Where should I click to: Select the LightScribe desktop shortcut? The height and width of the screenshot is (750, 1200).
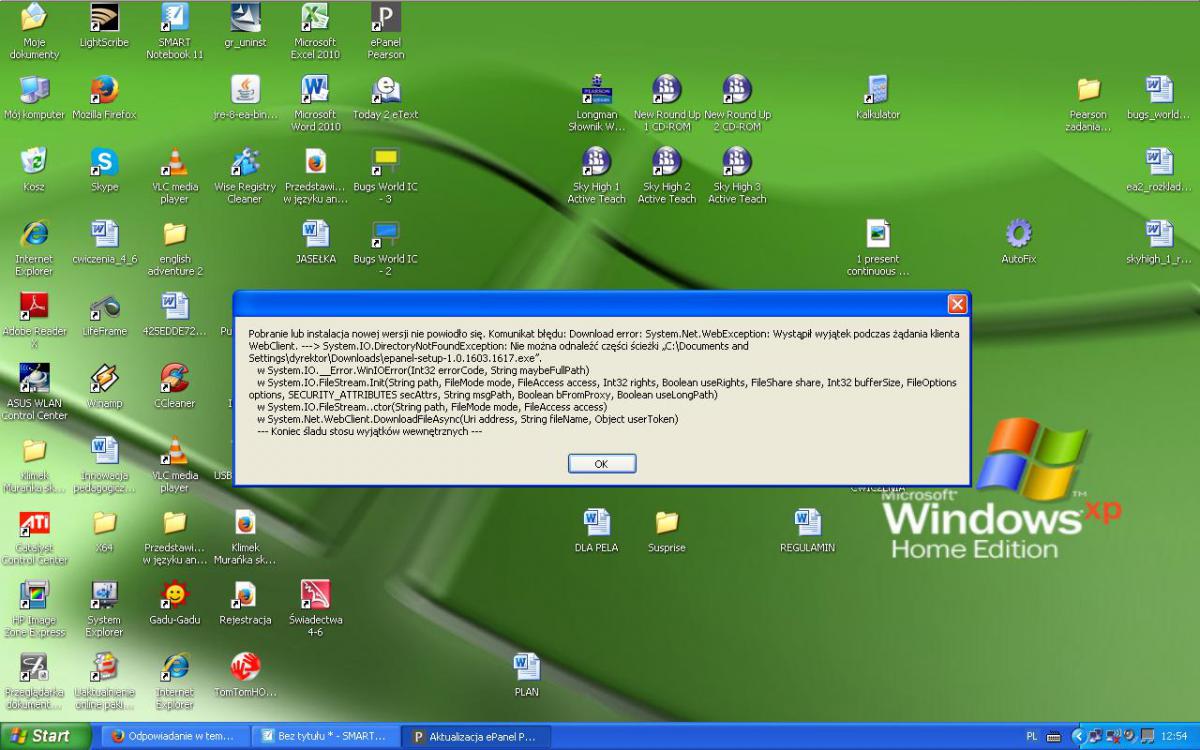coord(104,26)
